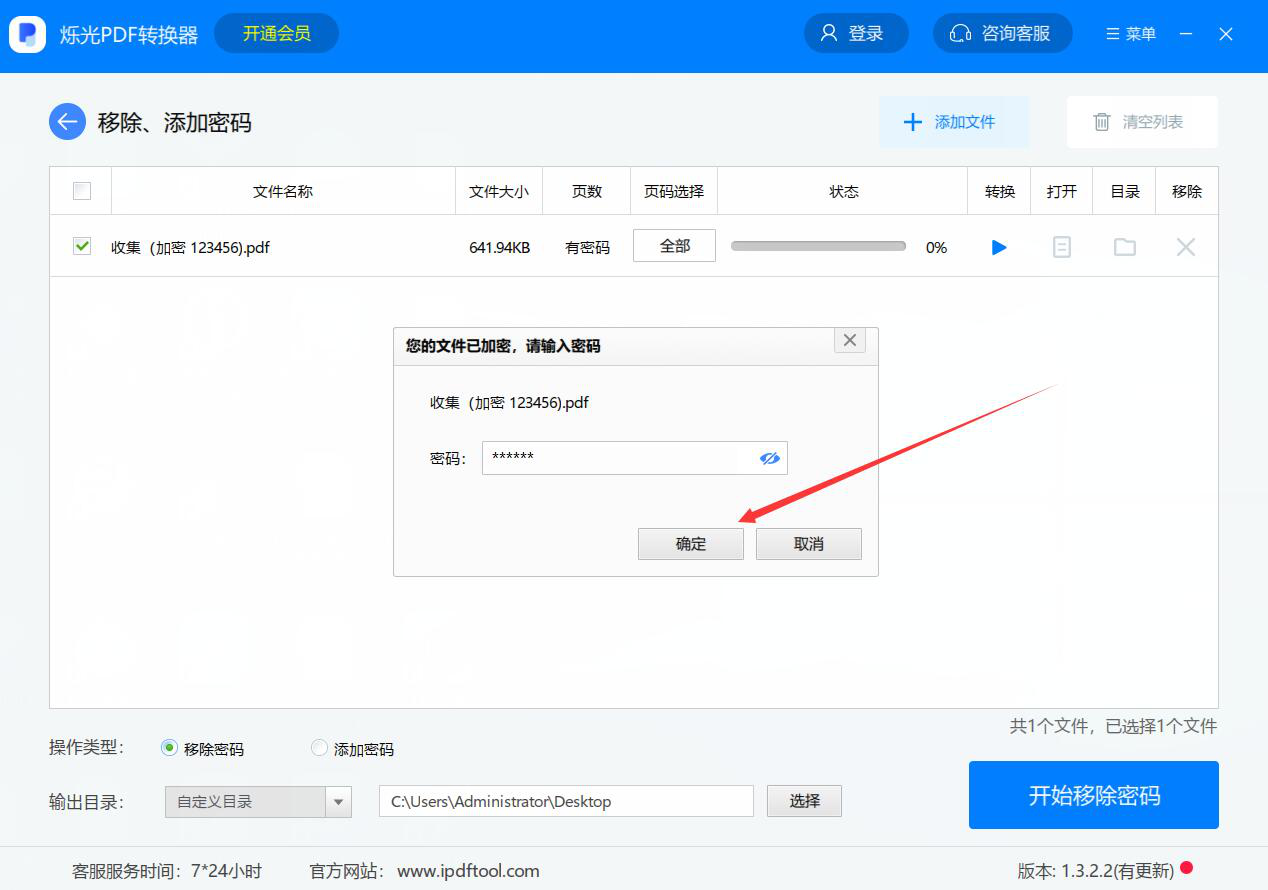Open output folder icon in file row
This screenshot has width=1268, height=890.
click(x=1125, y=247)
